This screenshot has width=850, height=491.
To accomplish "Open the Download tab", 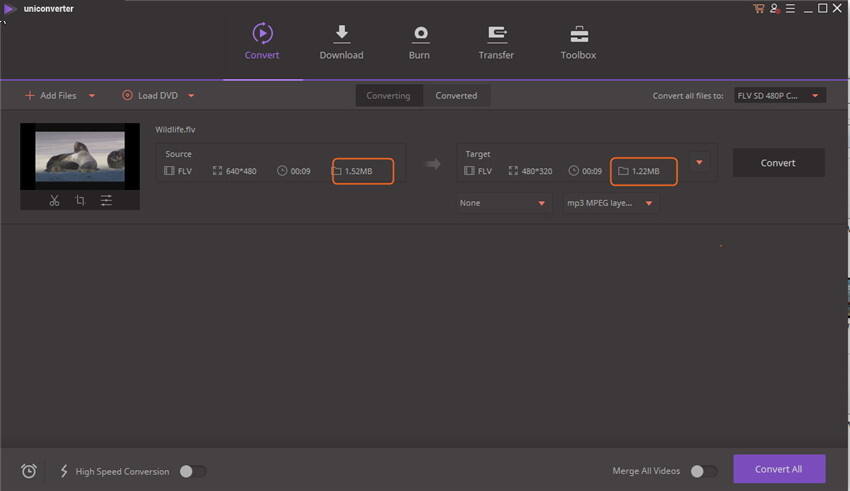I will [342, 42].
